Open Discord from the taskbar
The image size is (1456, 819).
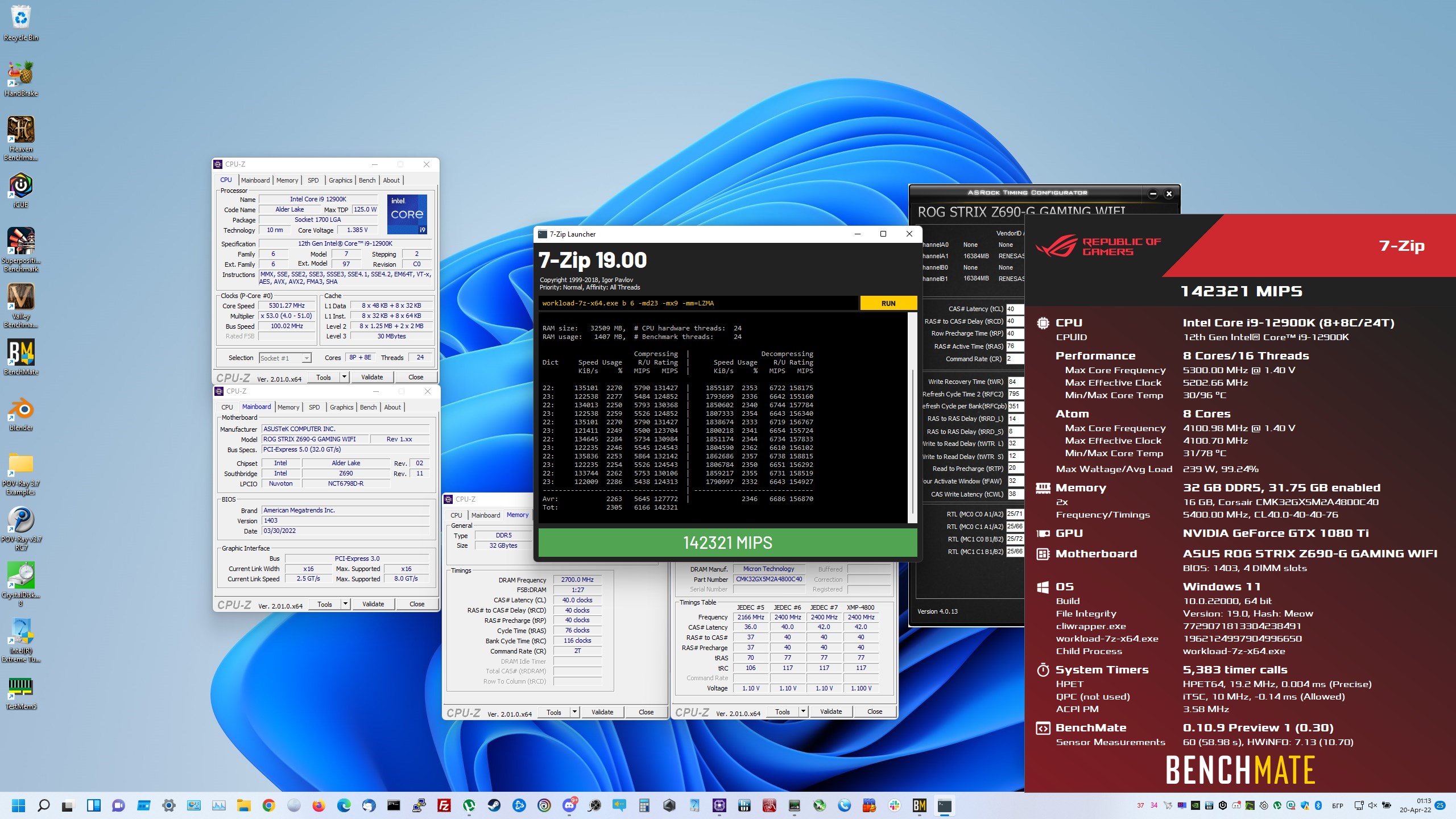(569, 805)
